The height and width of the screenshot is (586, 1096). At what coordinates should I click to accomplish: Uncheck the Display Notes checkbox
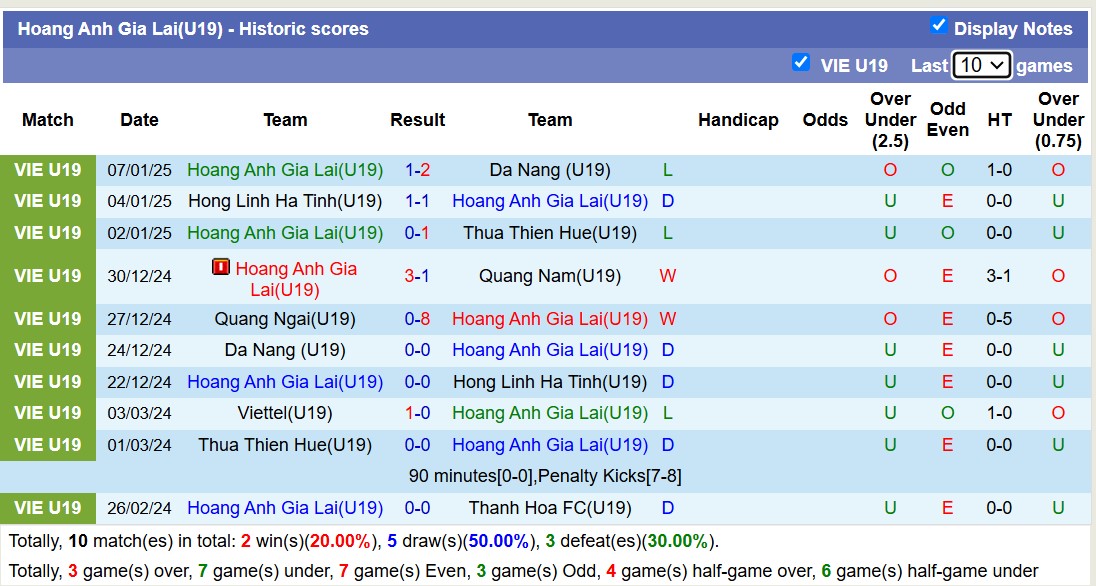click(939, 27)
